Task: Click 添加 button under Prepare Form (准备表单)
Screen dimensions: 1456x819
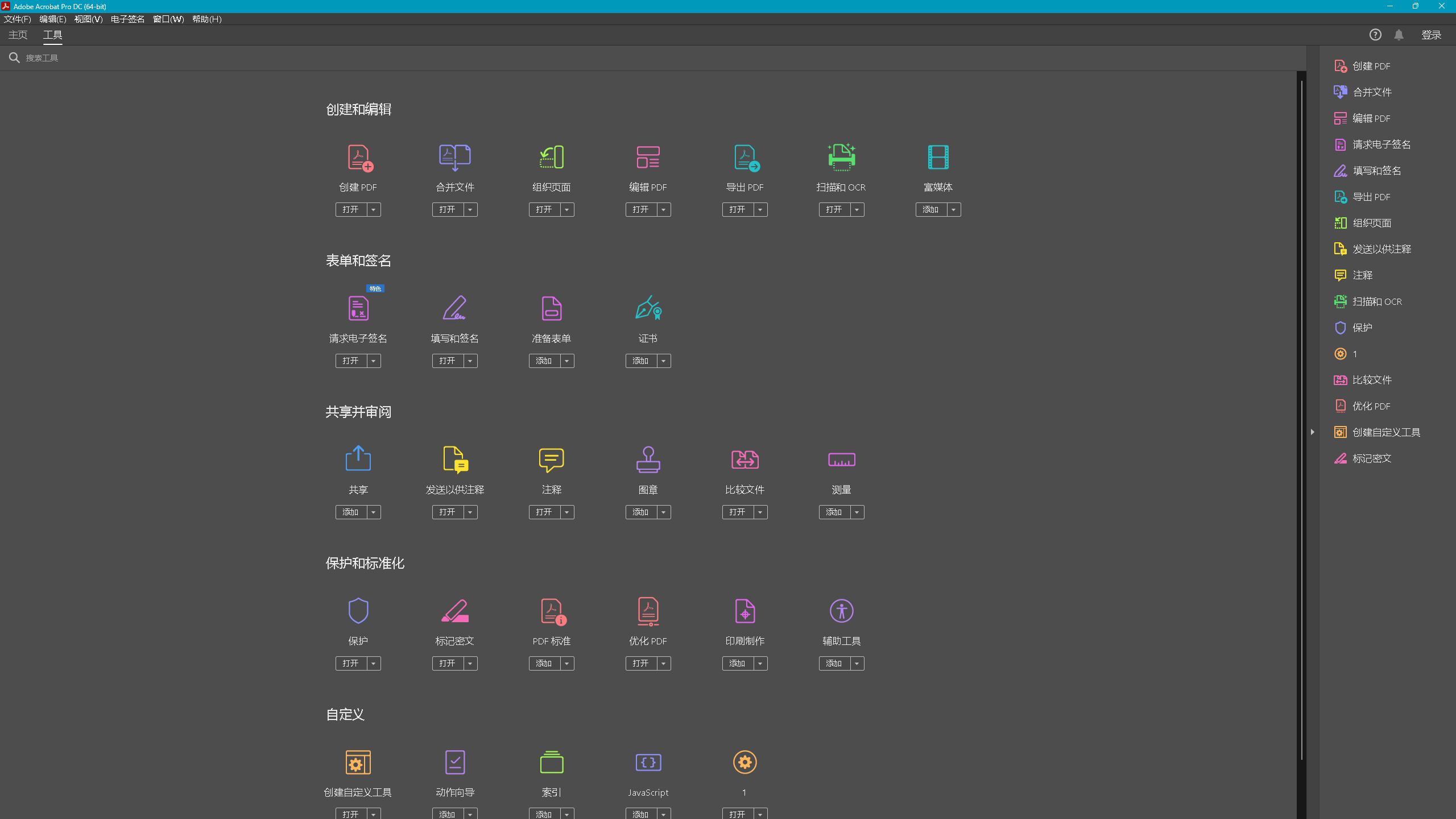Action: pyautogui.click(x=544, y=361)
